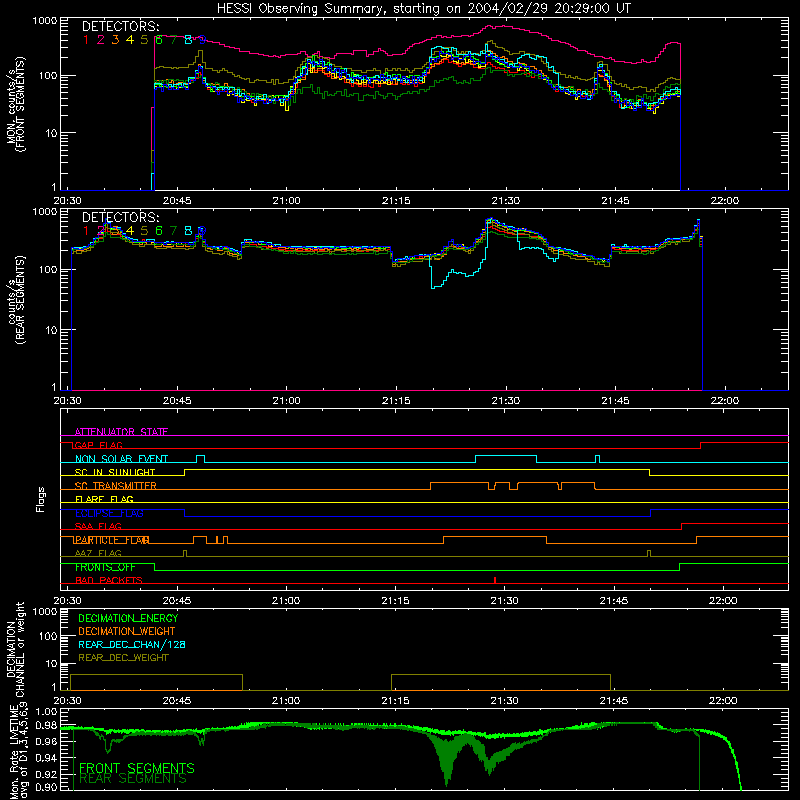800x800 pixels.
Task: Click the 21:00 tick label under front segments plot
Action: pos(286,201)
